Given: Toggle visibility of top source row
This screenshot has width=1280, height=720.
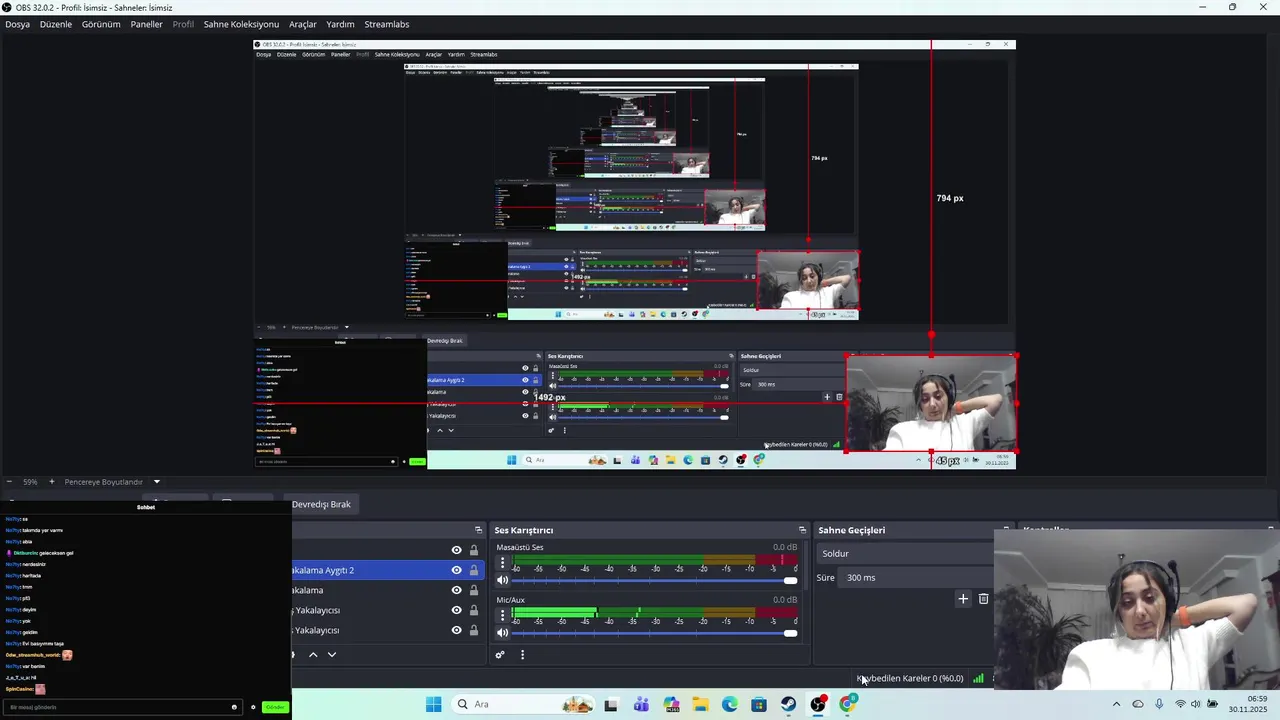Looking at the screenshot, I should (456, 550).
